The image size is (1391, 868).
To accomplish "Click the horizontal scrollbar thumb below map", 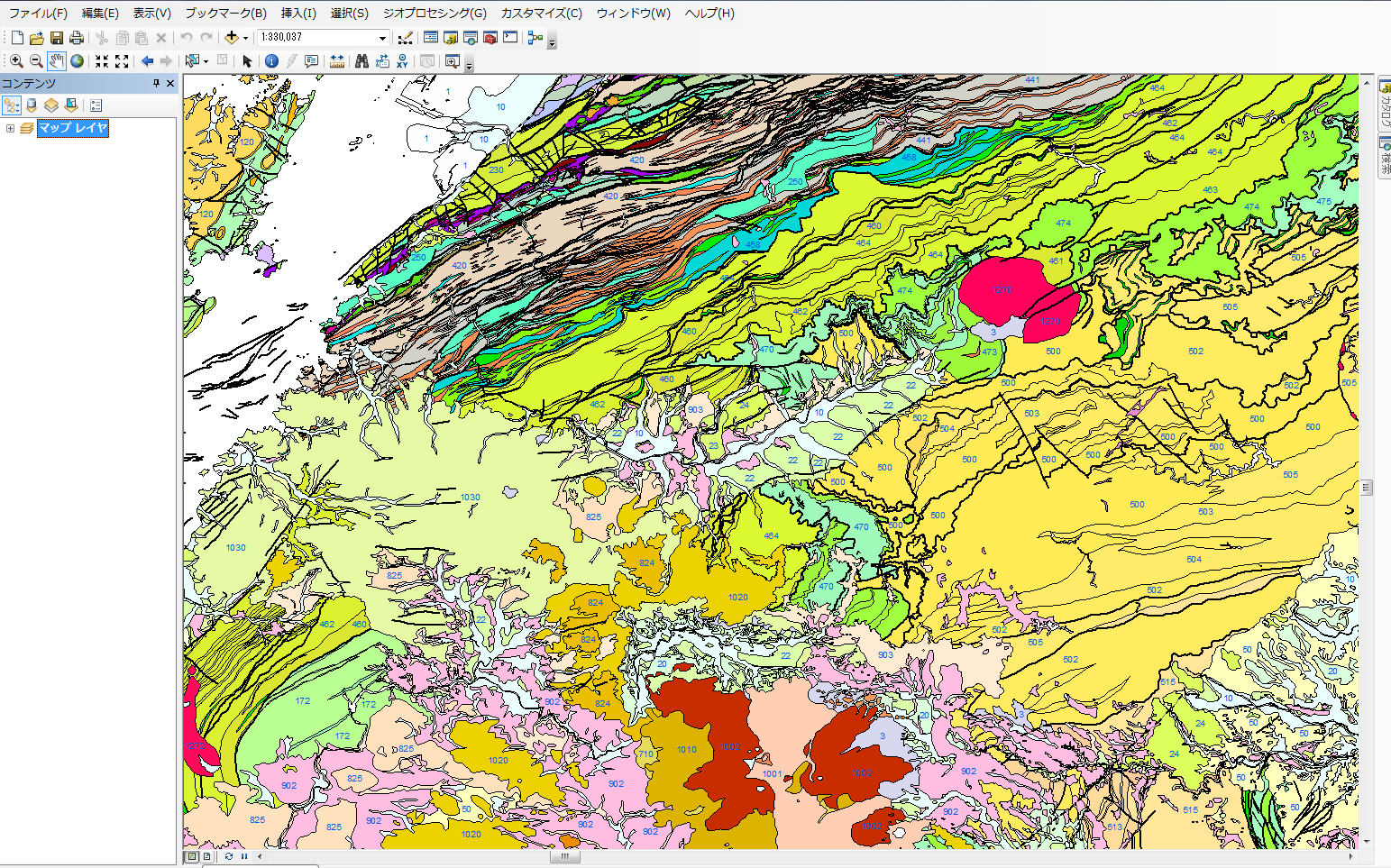I will pos(564,856).
